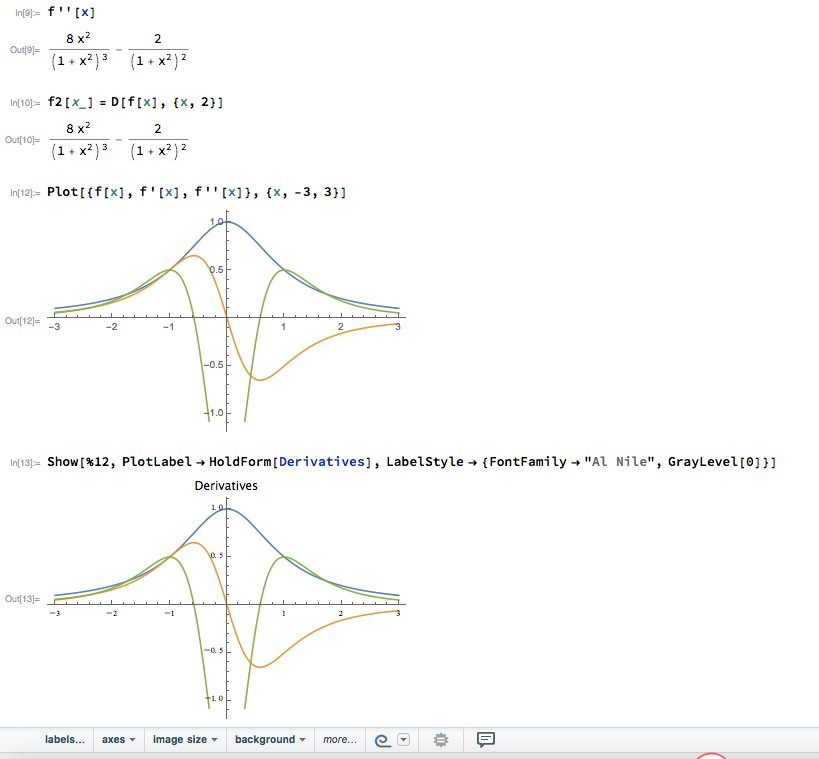Viewport: 819px width, 759px height.
Task: Open the small dropdown arrow beside swirl icon
Action: 404,740
